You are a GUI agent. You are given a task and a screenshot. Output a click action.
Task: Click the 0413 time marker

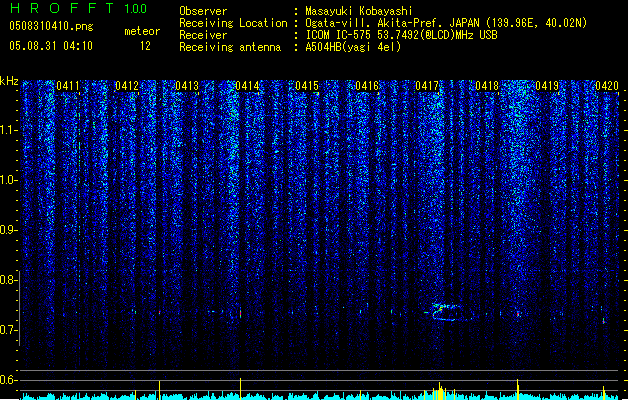(x=187, y=86)
